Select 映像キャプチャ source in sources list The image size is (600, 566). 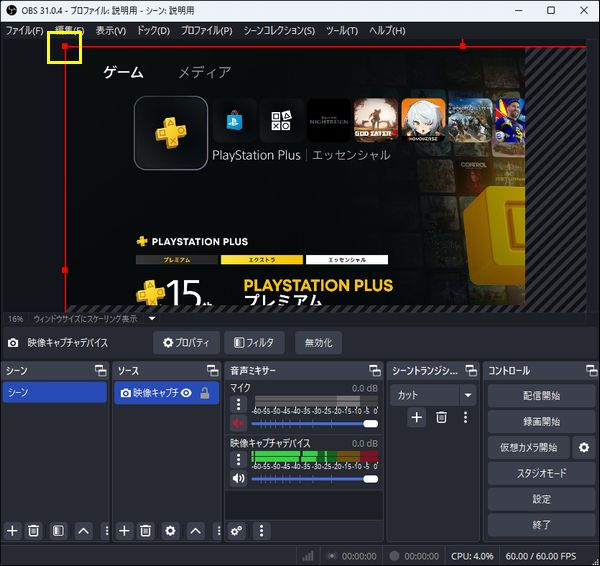pyautogui.click(x=166, y=393)
